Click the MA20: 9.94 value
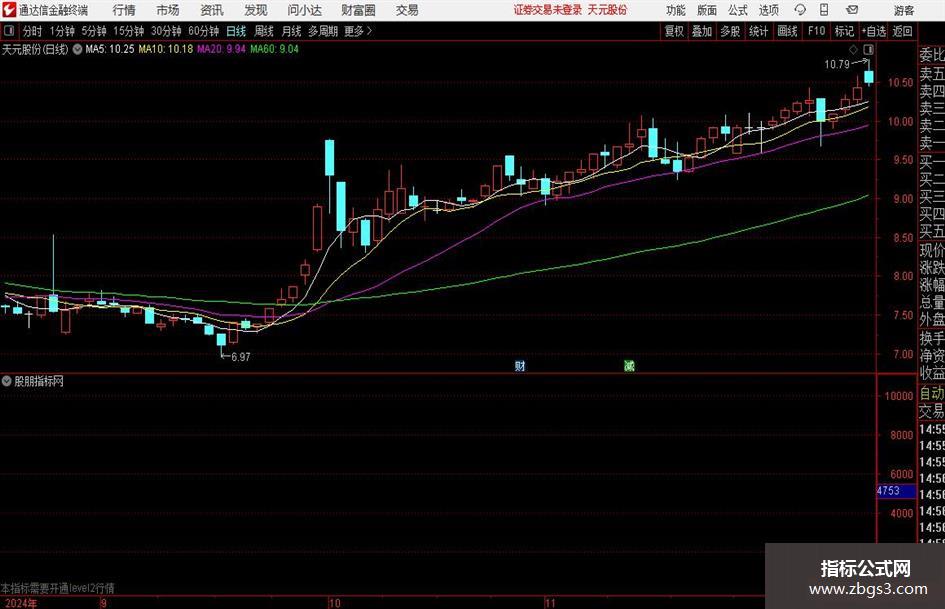The image size is (945, 609). pos(221,49)
